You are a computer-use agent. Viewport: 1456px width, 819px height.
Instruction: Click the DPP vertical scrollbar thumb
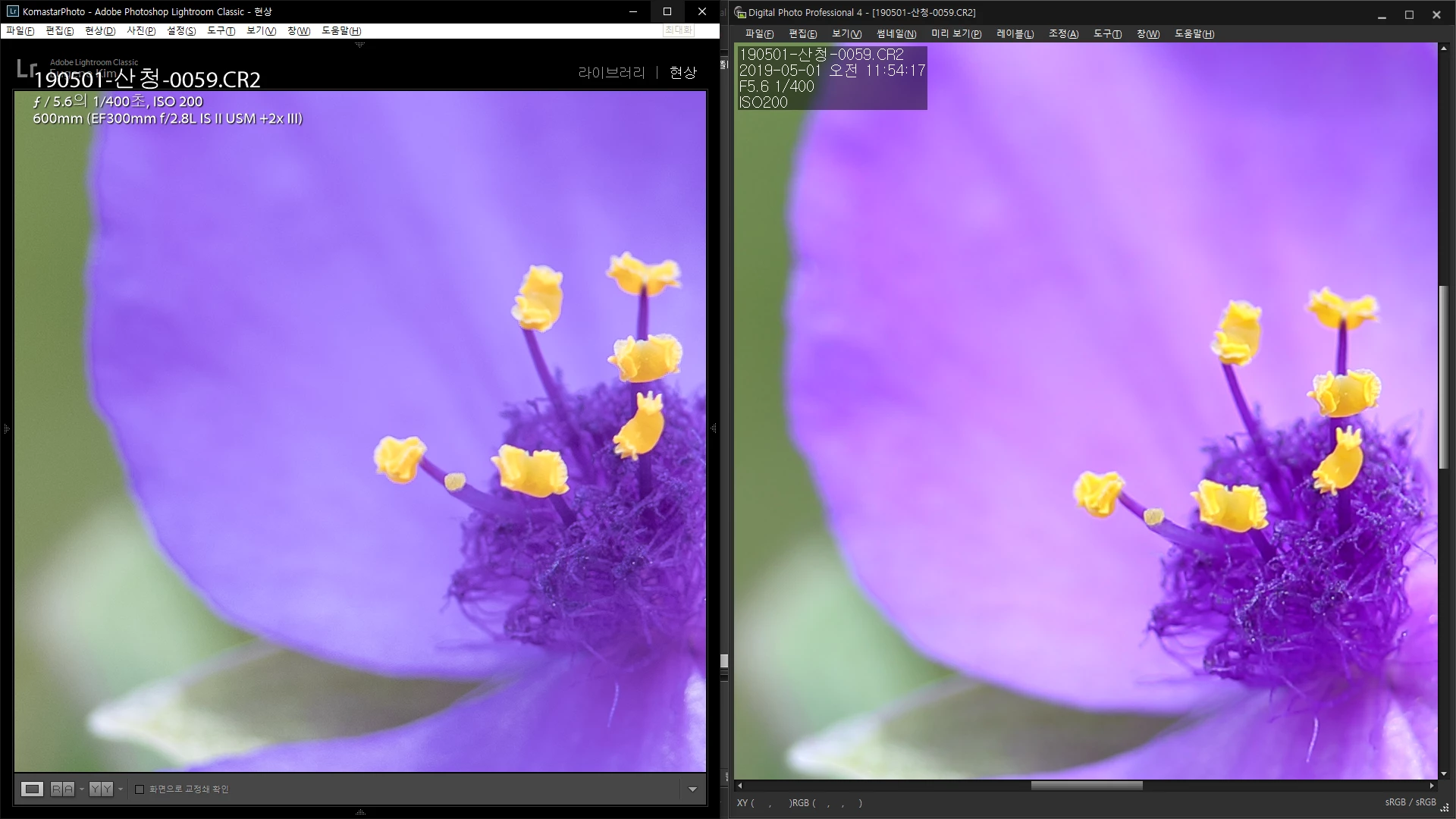pos(1443,377)
